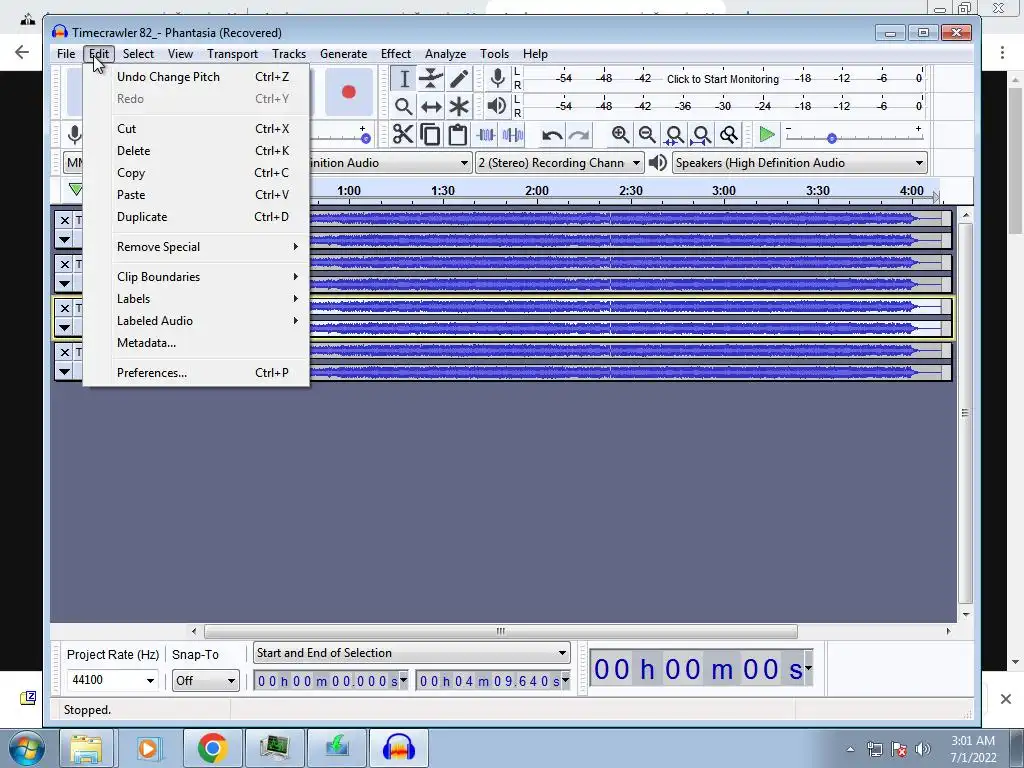1024x768 pixels.
Task: Open the Tracks menu
Action: pos(289,54)
